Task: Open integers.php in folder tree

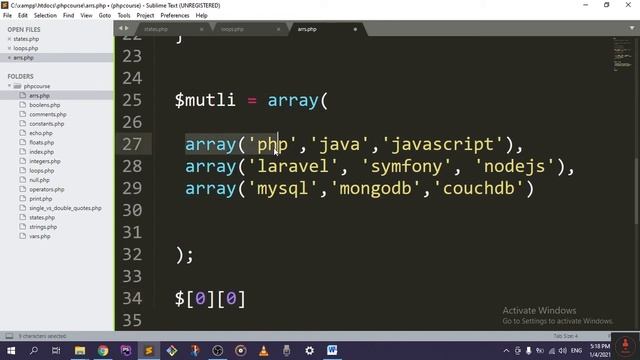Action: coord(45,161)
